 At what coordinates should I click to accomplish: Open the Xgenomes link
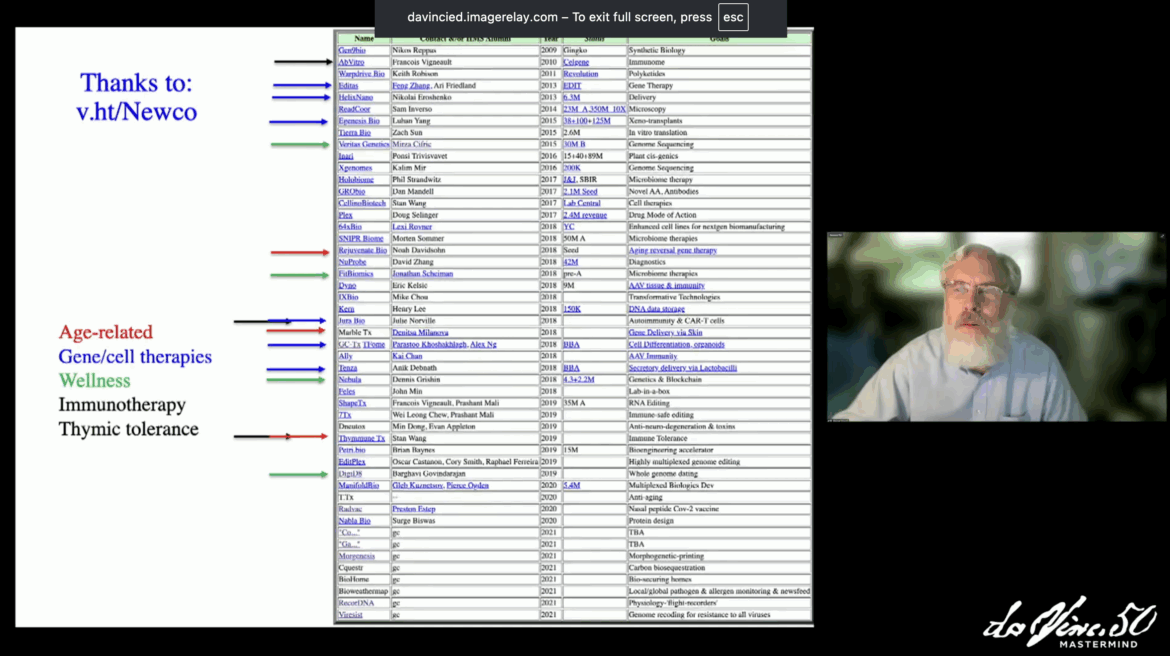[355, 168]
